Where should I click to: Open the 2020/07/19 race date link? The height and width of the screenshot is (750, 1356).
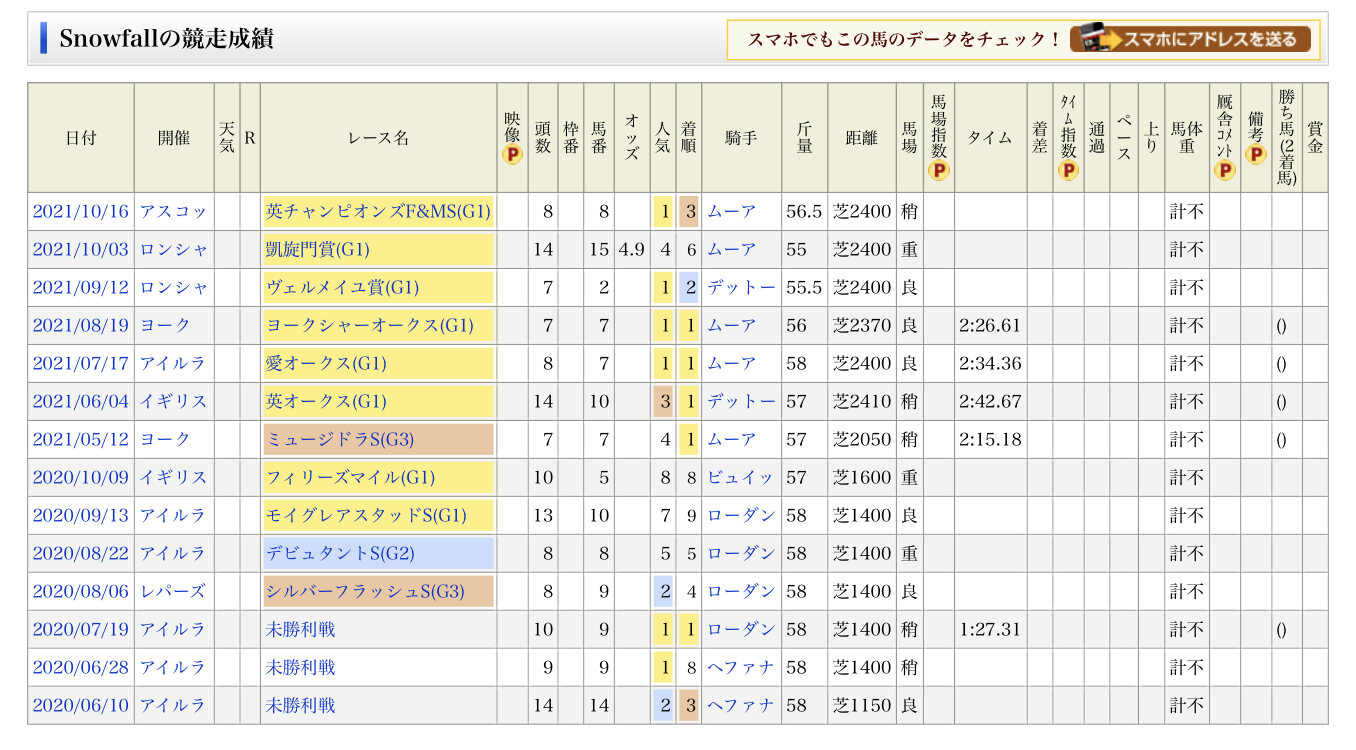81,630
